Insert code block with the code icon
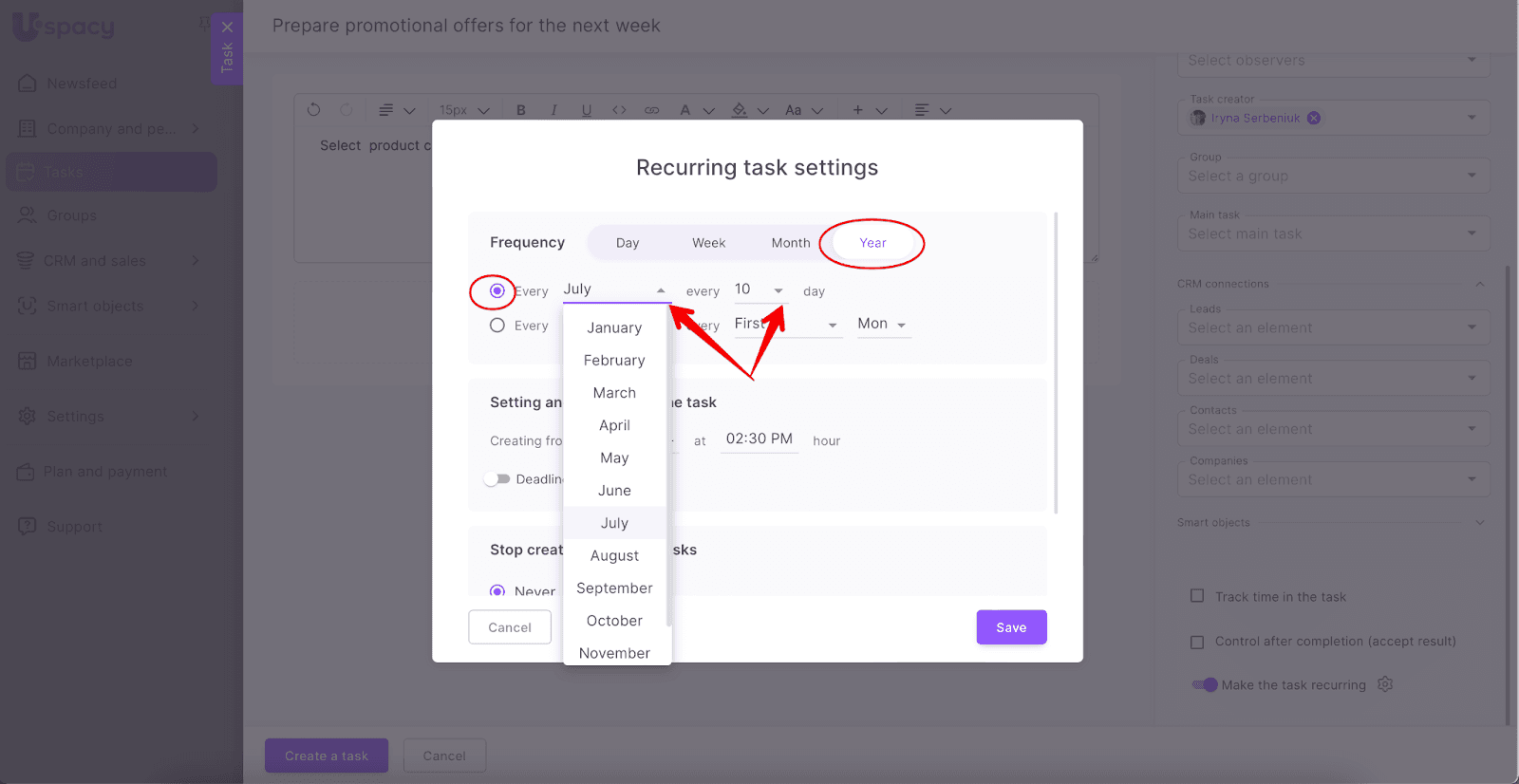The width and height of the screenshot is (1519, 784). pyautogui.click(x=619, y=110)
